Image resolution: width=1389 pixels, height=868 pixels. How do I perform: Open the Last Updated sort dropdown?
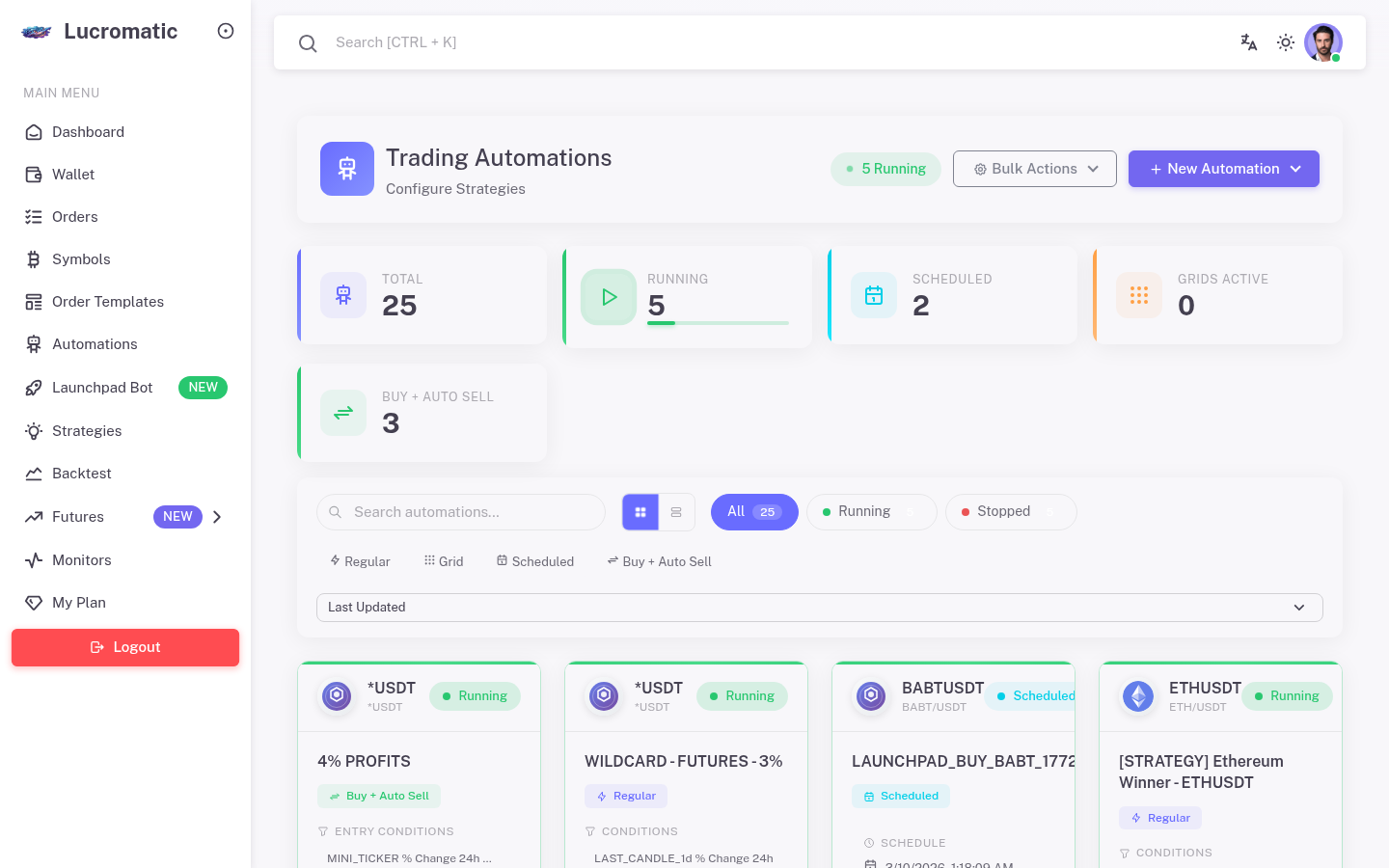pos(819,608)
